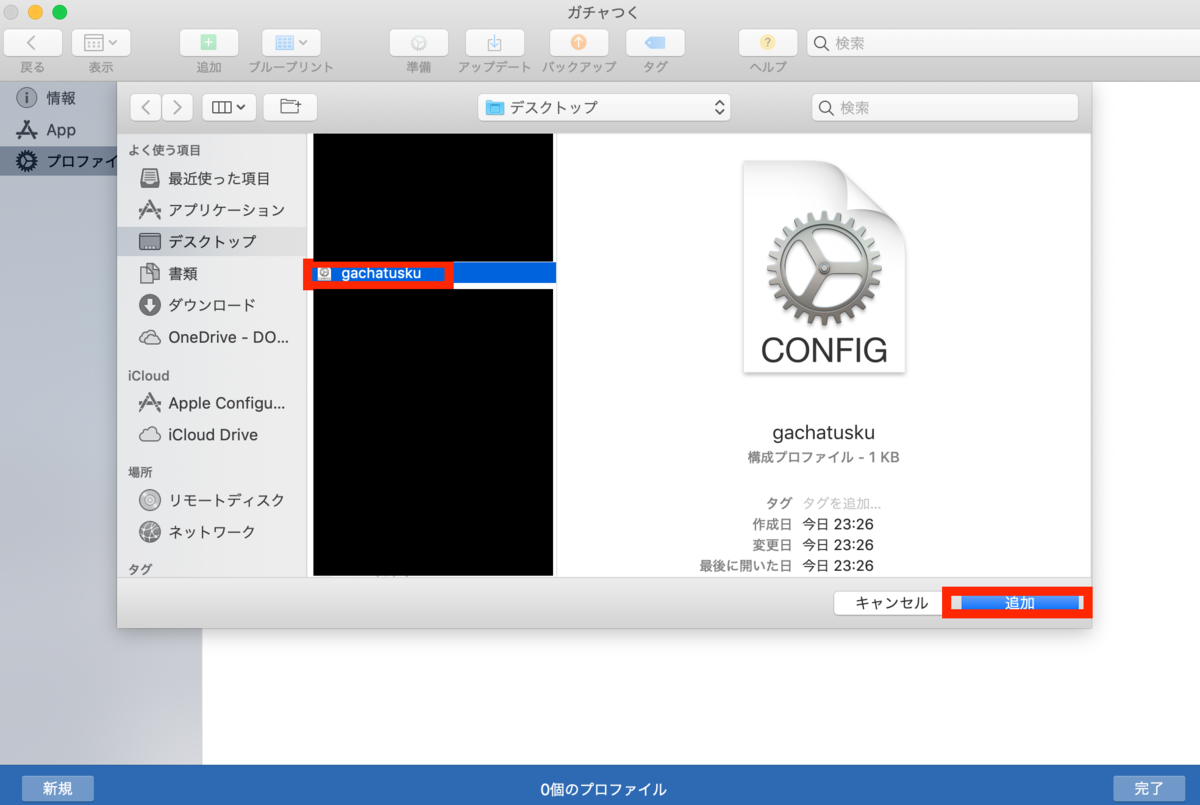Open ダウンロード in the dialog sidebar
Screen dimensions: 1200x805
[x=212, y=305]
